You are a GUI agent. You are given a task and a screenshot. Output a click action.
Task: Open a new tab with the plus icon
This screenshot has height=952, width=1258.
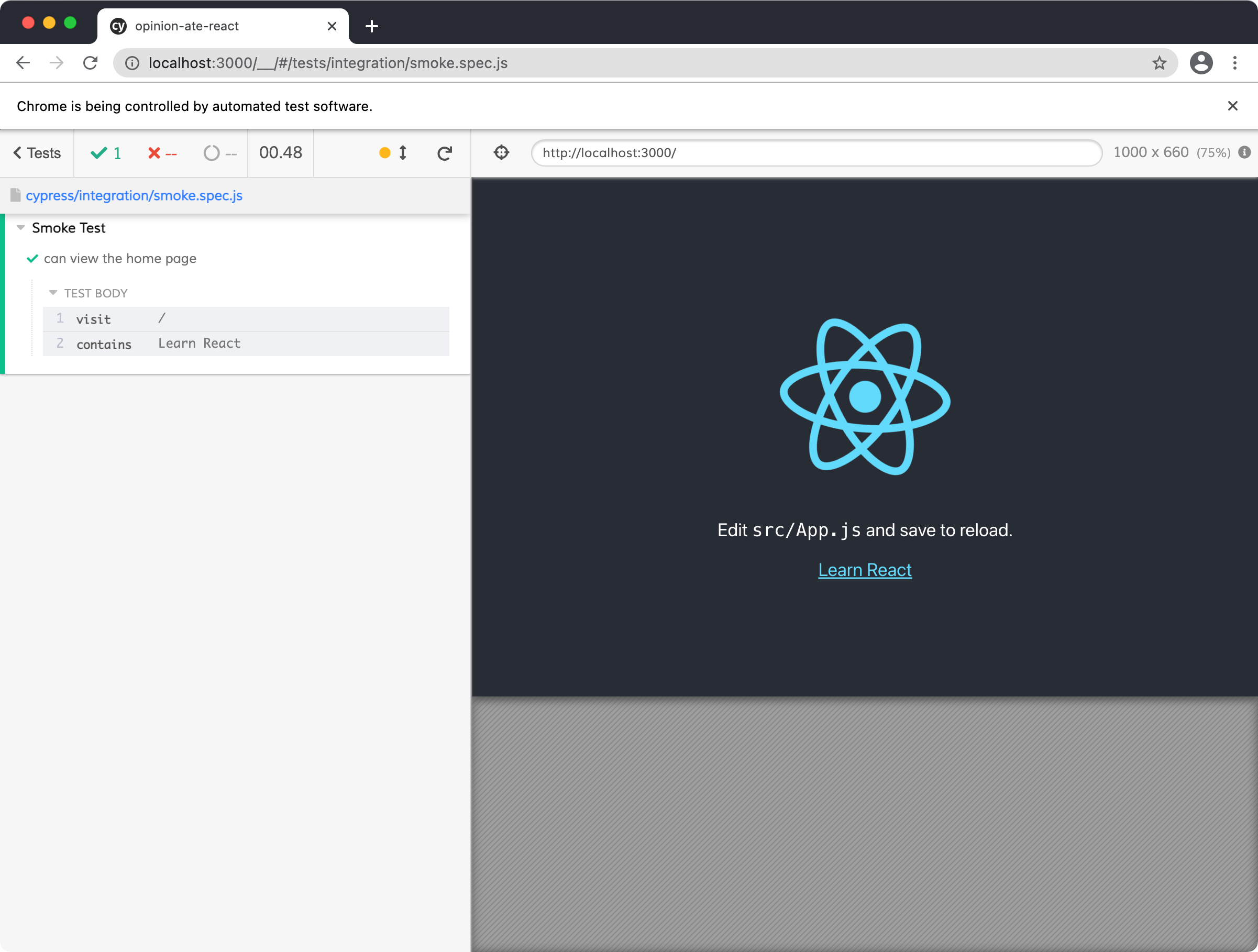(x=371, y=26)
